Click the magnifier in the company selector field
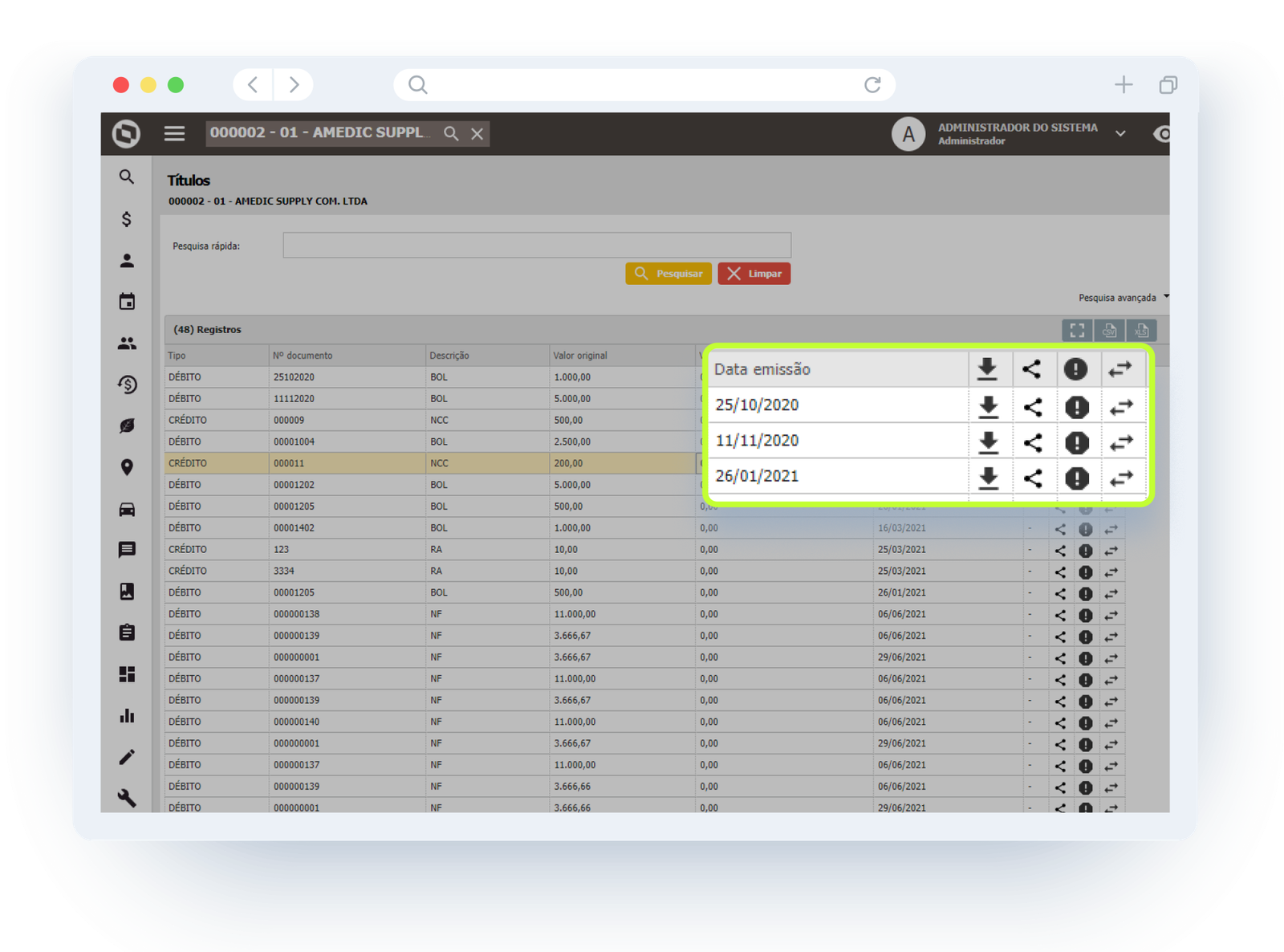 [451, 133]
